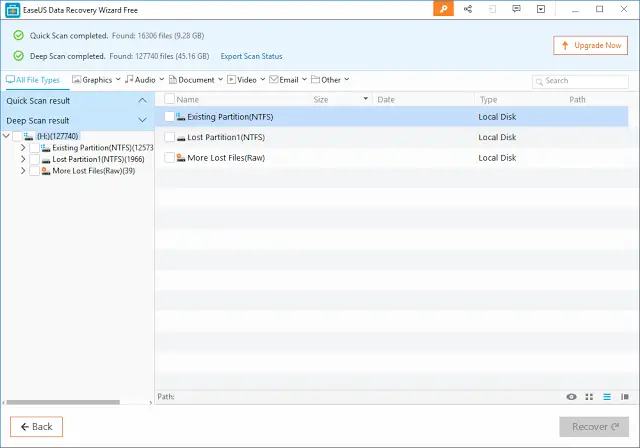640x448 pixels.
Task: Open the title bar dropdown menu icon
Action: coord(541,9)
